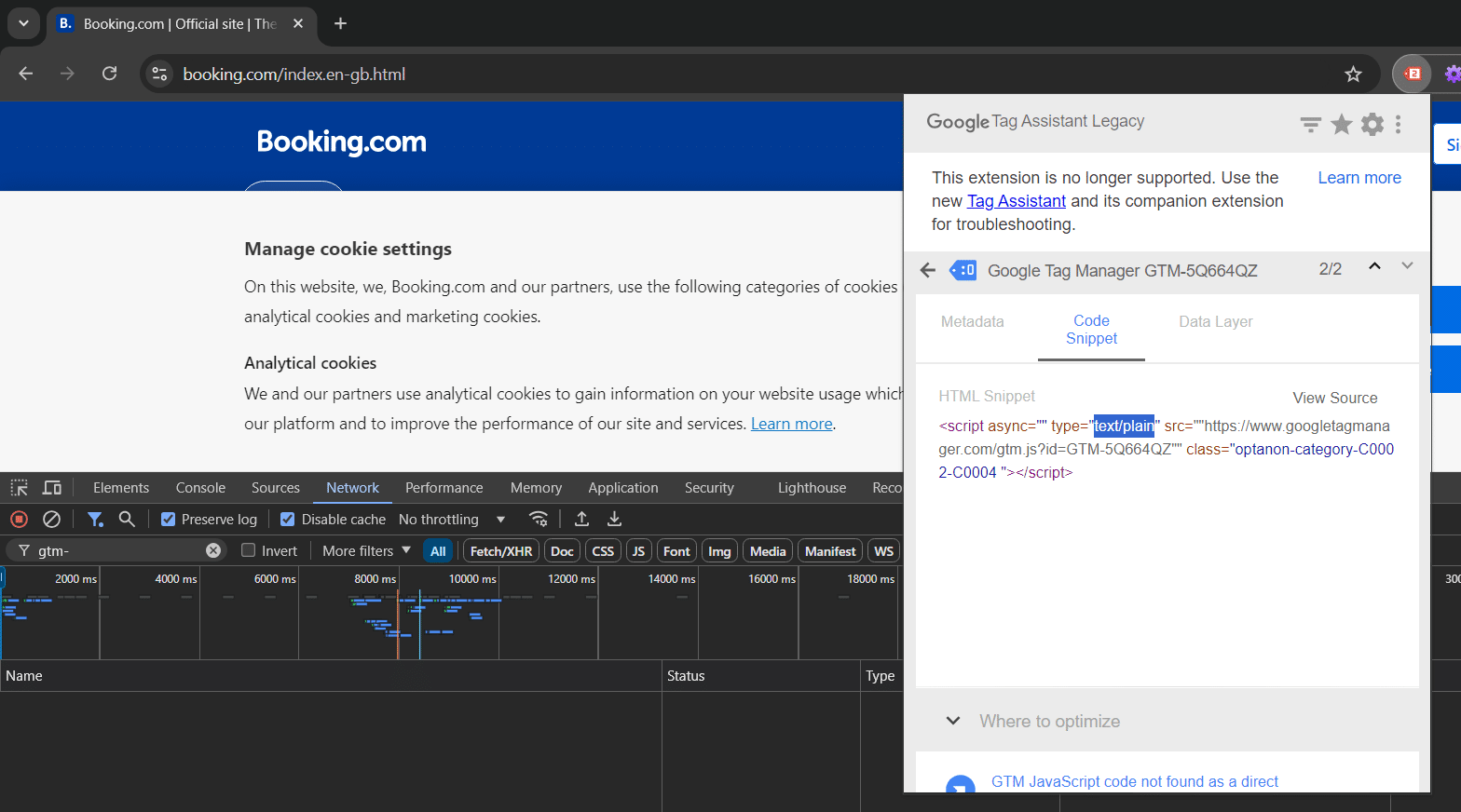Bookmark this page with the star icon
This screenshot has width=1461, height=812.
pos(1353,74)
